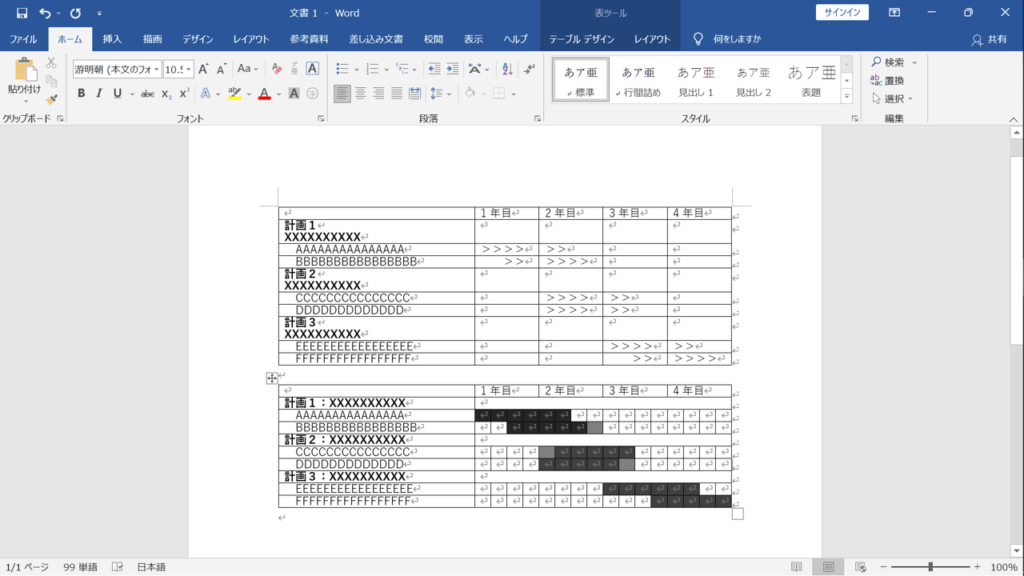Click the increase indent icon

(455, 69)
